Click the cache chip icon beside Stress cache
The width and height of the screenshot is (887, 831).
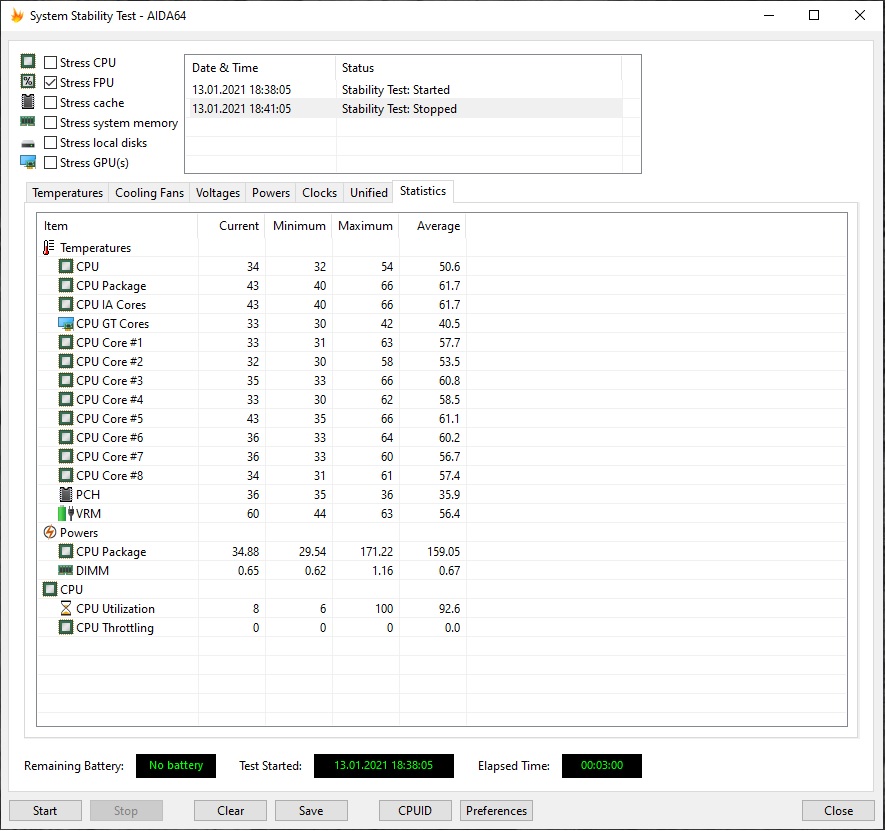pos(28,102)
